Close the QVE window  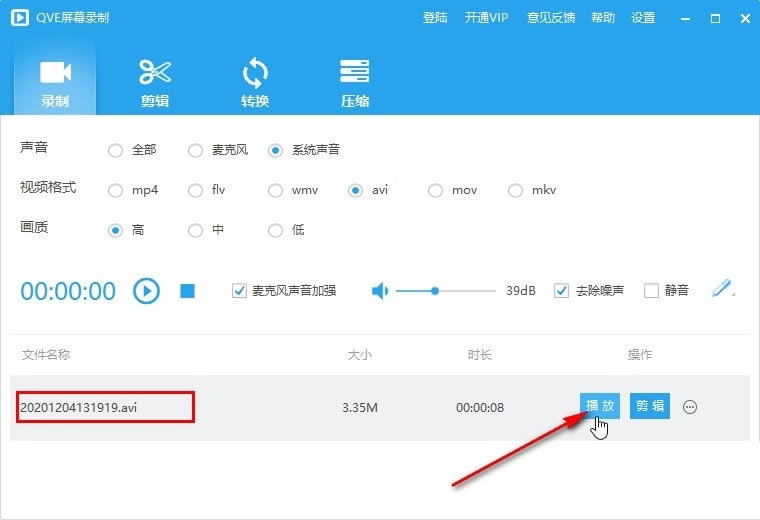[745, 19]
